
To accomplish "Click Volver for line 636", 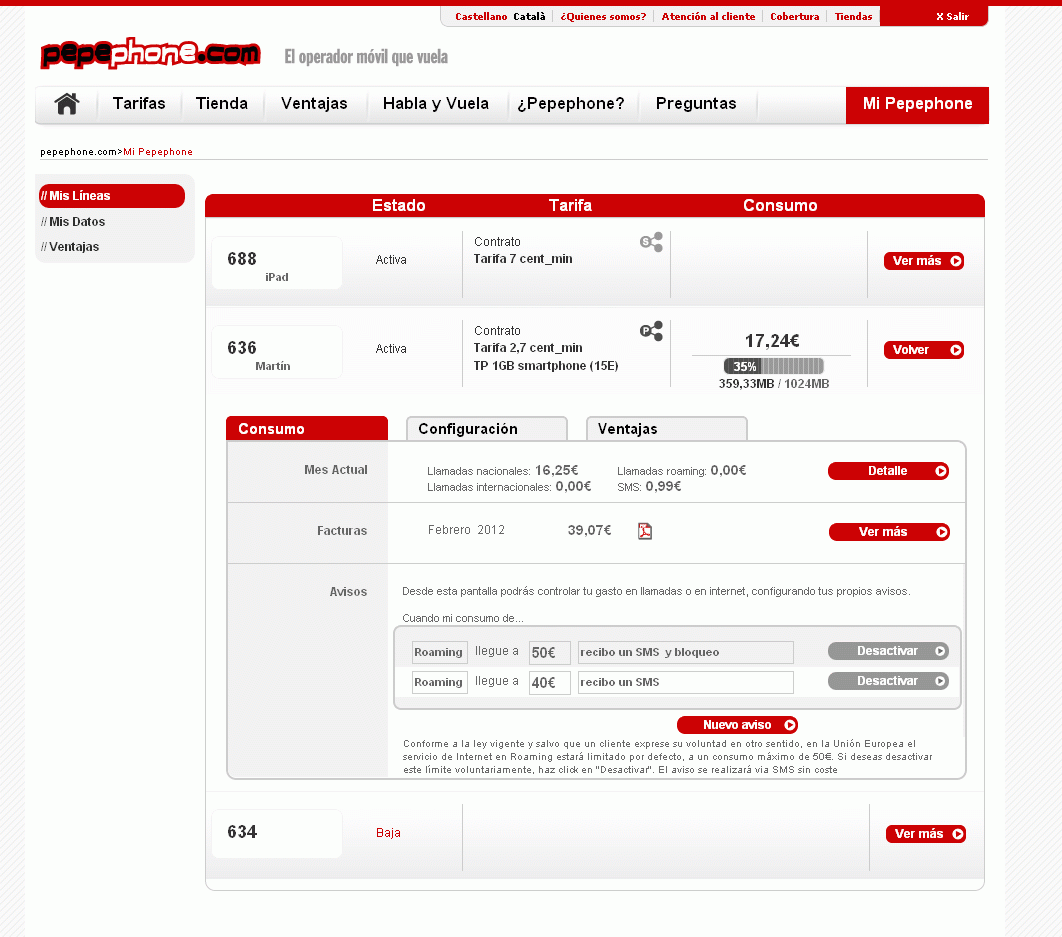I will (924, 350).
